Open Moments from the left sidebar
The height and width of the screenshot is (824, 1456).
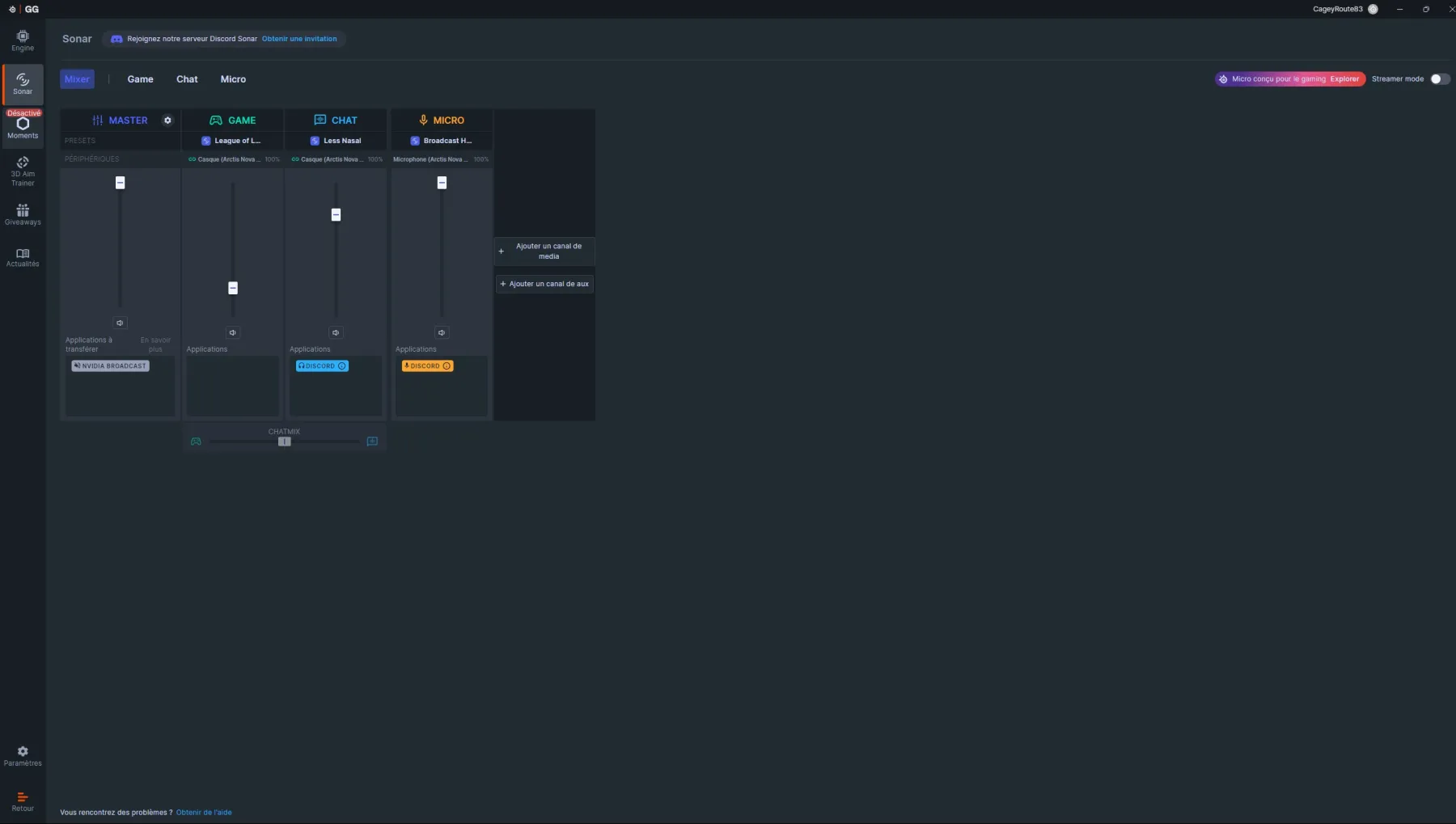pos(23,127)
